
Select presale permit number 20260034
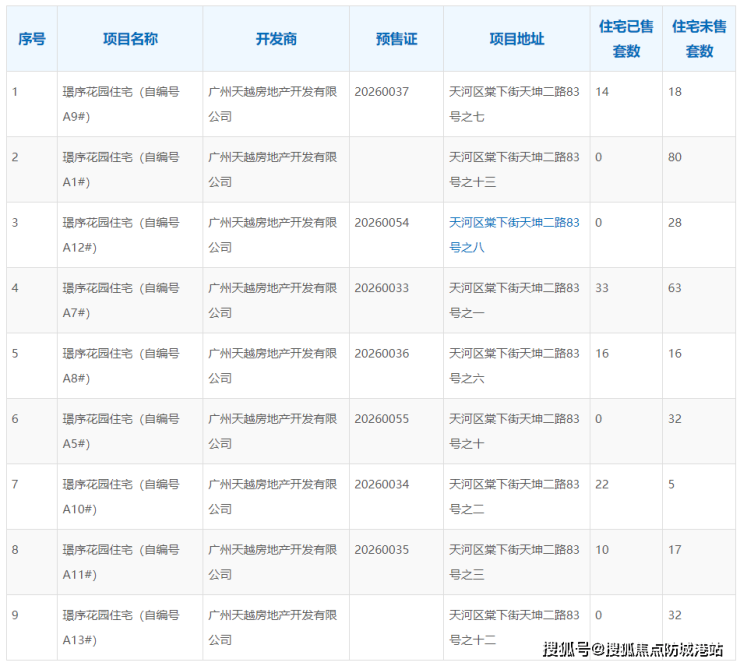[382, 485]
